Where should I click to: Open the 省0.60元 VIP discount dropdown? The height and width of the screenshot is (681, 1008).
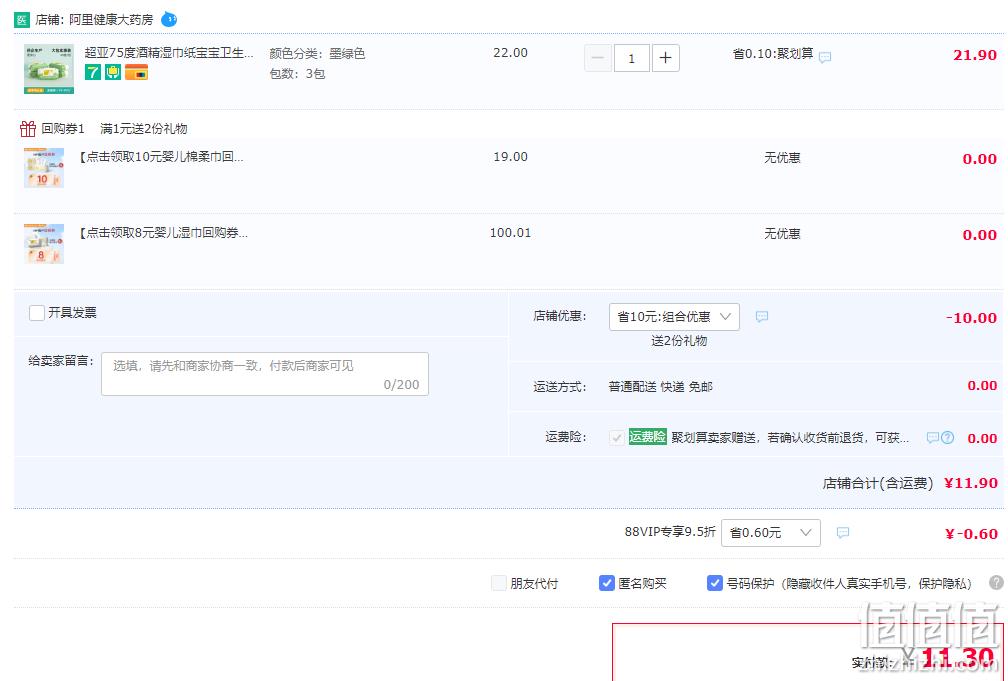[x=771, y=532]
